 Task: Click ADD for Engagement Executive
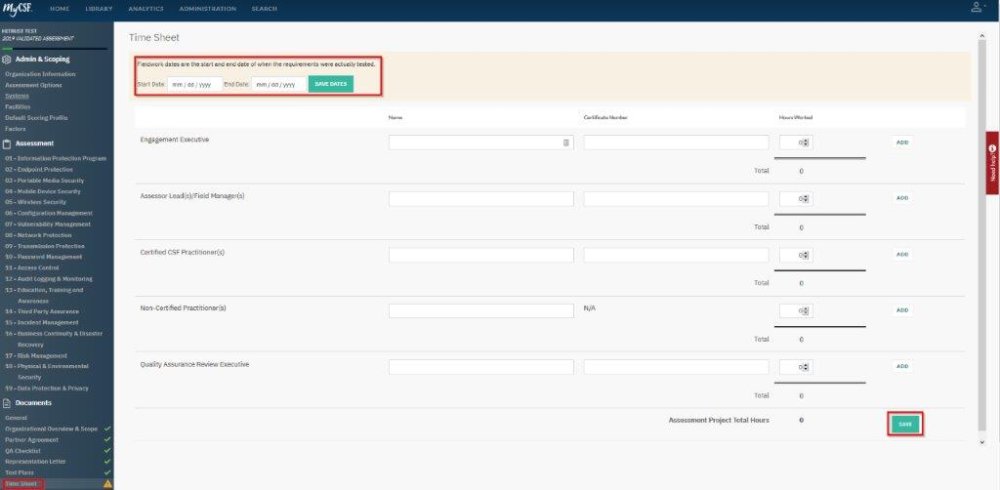click(x=902, y=143)
